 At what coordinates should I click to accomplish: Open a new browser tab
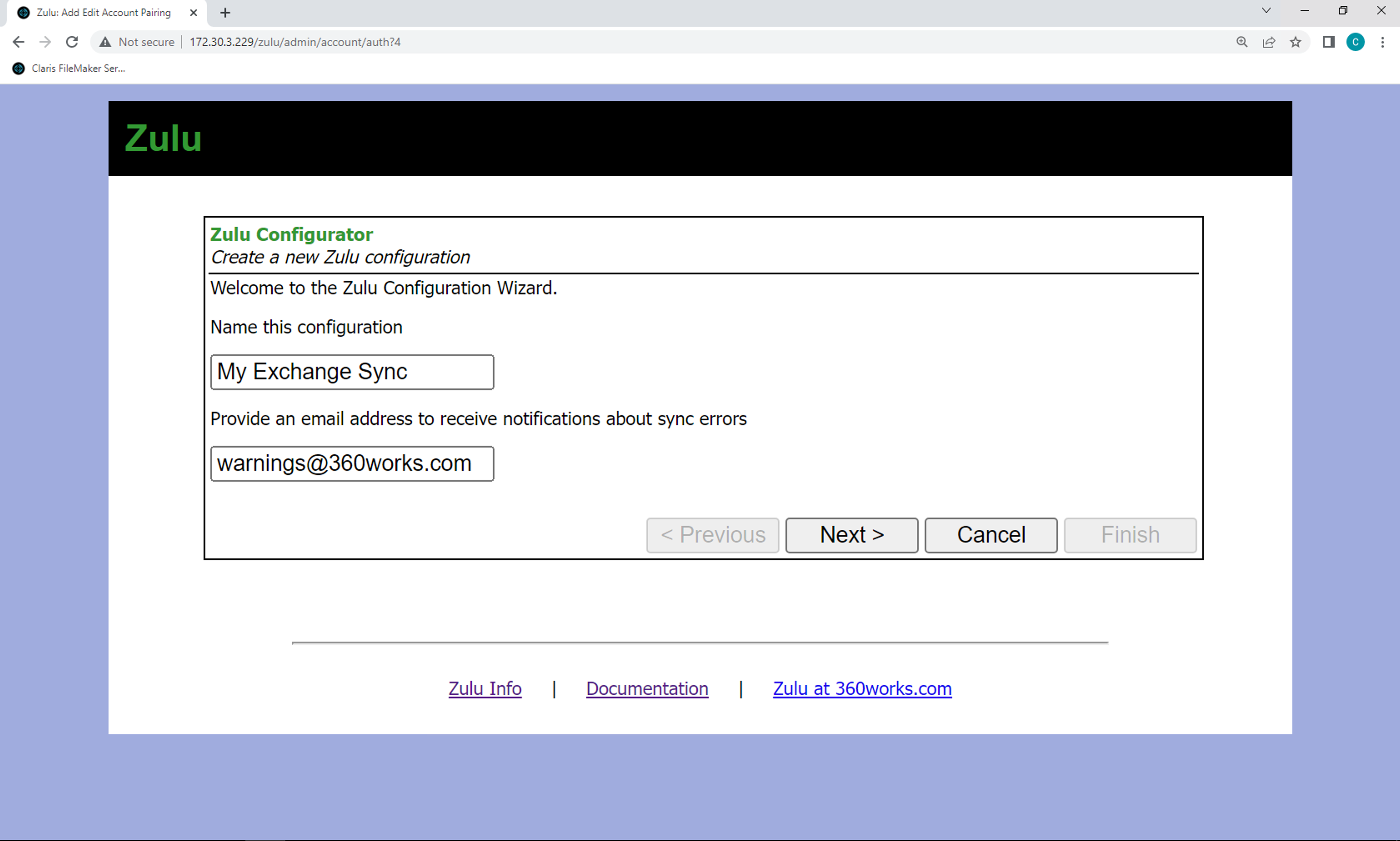tap(225, 13)
